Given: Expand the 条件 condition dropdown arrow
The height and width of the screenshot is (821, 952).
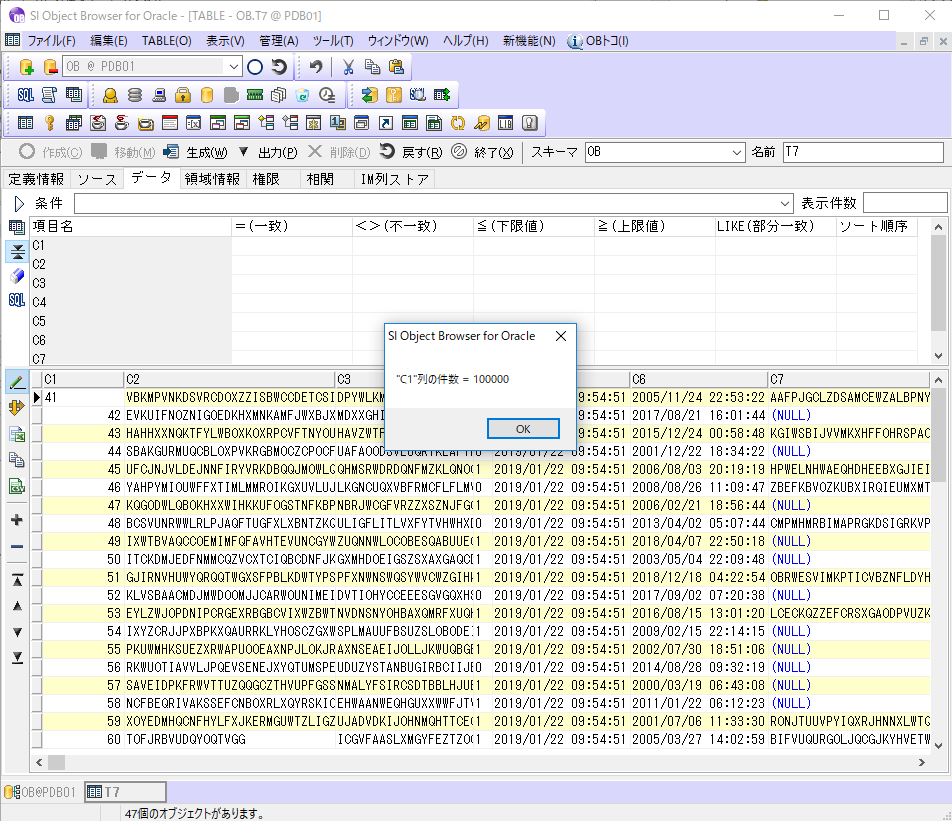Looking at the screenshot, I should 785,203.
